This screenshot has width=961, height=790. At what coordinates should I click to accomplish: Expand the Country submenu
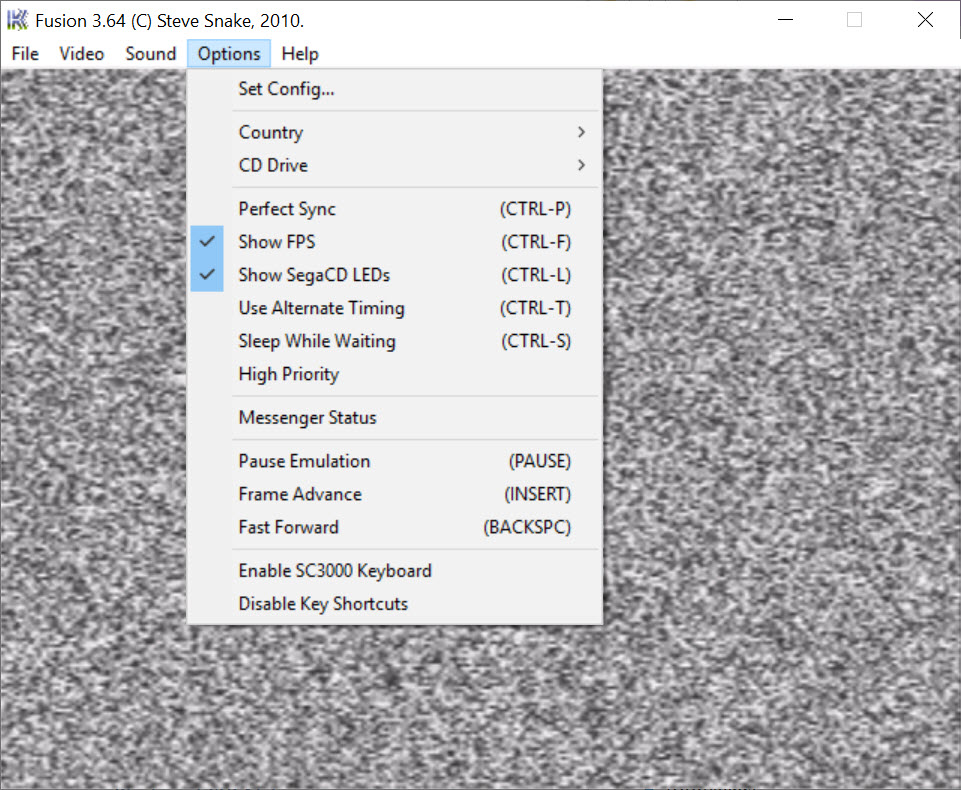click(395, 132)
